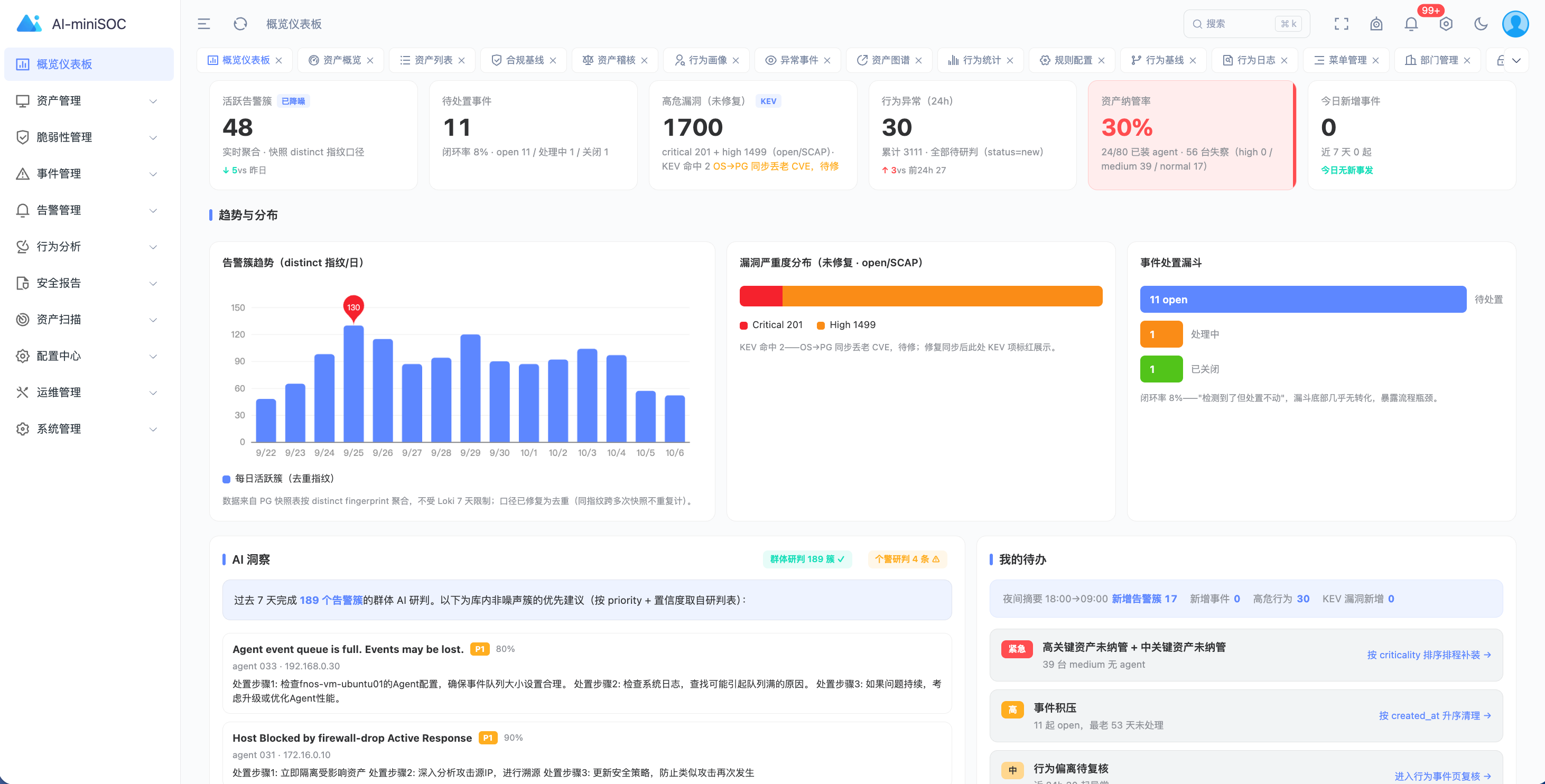Expand the 配置中心 sidebar menu
Screen dimensions: 1545x784
click(x=89, y=356)
